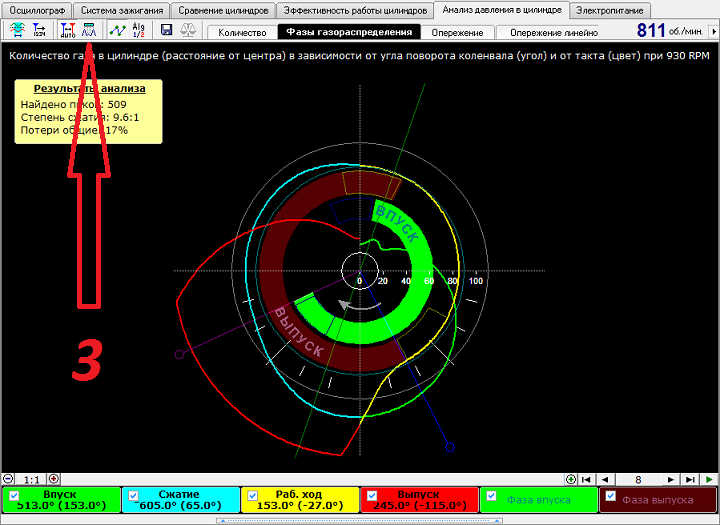The height and width of the screenshot is (525, 720).
Task: Click the Потери общие 17% line
Action: click(74, 130)
